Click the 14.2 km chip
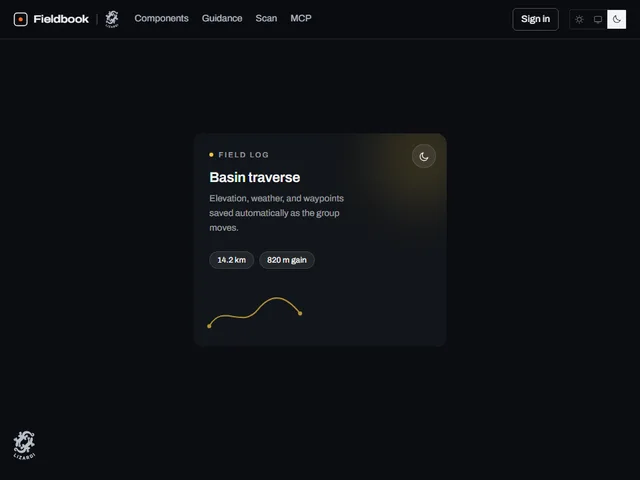 [231, 260]
